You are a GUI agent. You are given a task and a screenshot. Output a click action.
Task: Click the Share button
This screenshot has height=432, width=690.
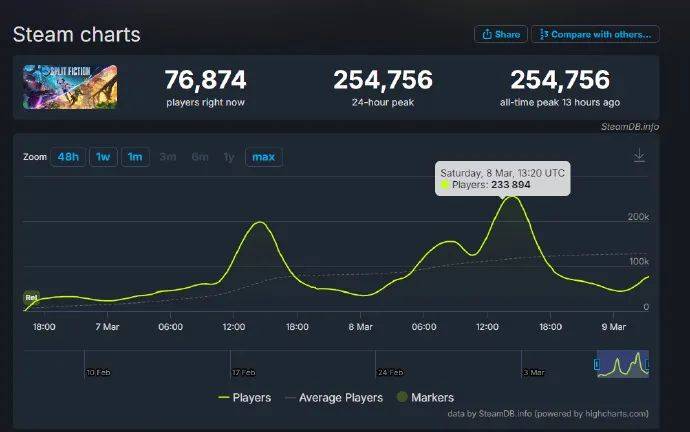coord(501,34)
